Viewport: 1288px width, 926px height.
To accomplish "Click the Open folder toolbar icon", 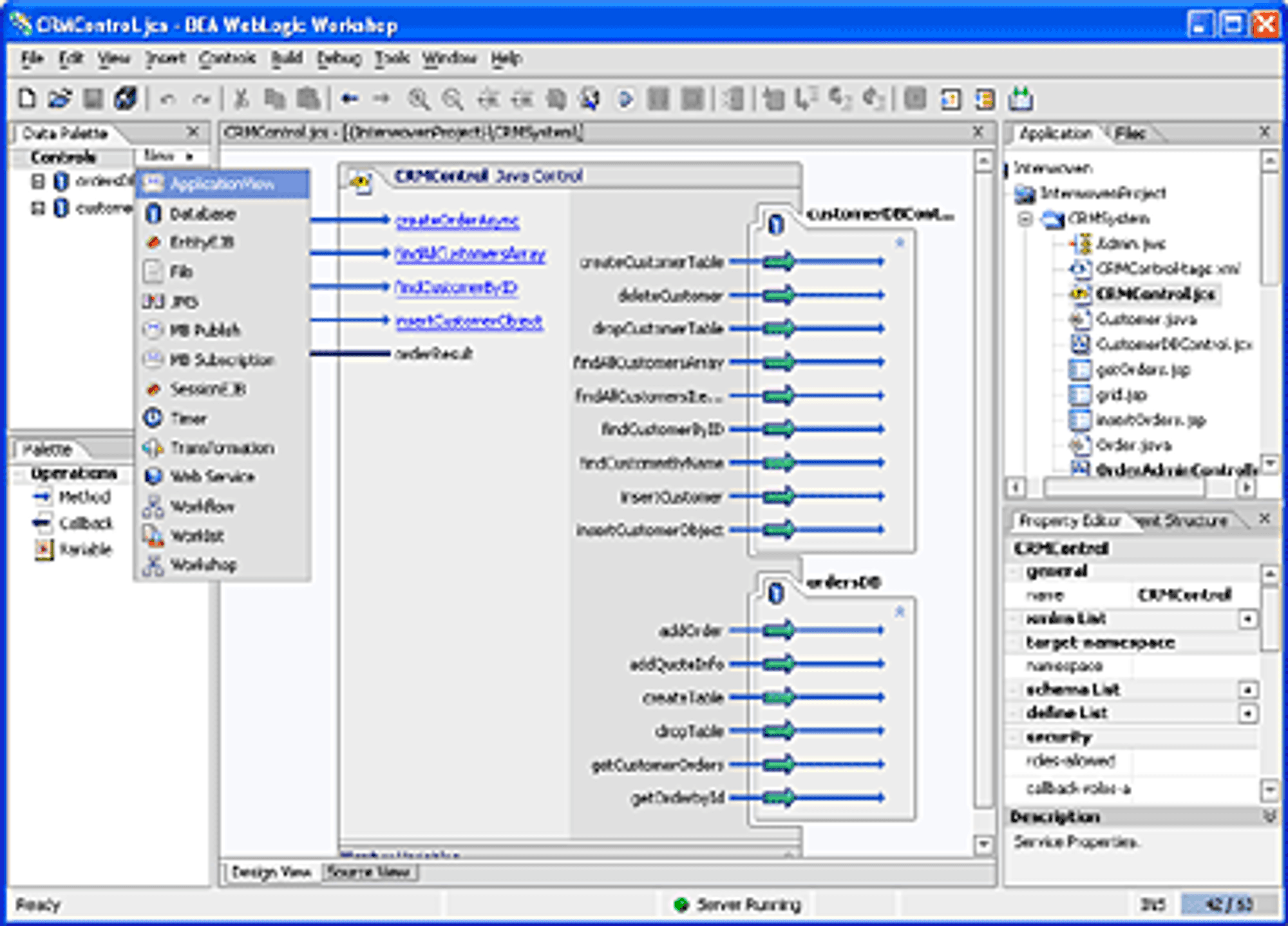I will (59, 99).
